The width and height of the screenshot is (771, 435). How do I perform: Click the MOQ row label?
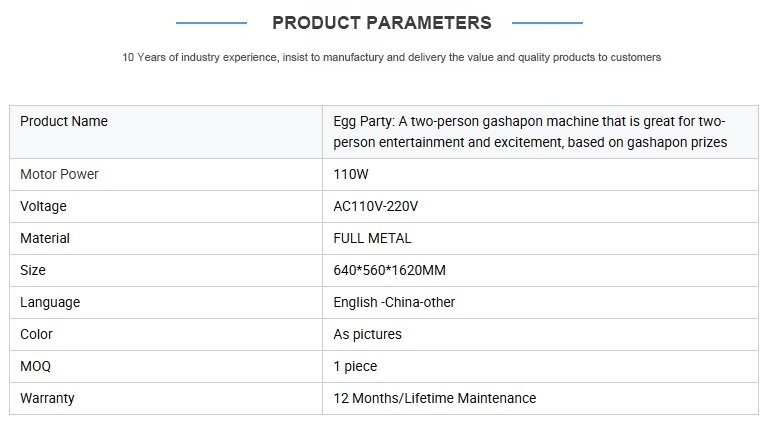[x=35, y=366]
